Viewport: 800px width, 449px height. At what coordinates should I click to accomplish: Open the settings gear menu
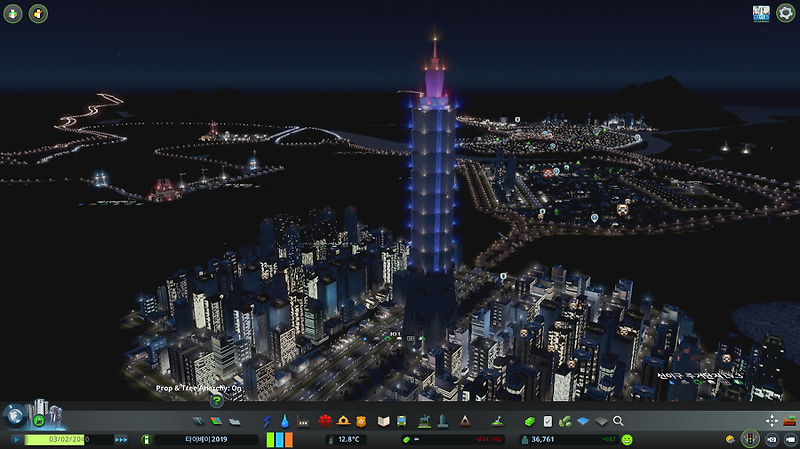click(786, 13)
